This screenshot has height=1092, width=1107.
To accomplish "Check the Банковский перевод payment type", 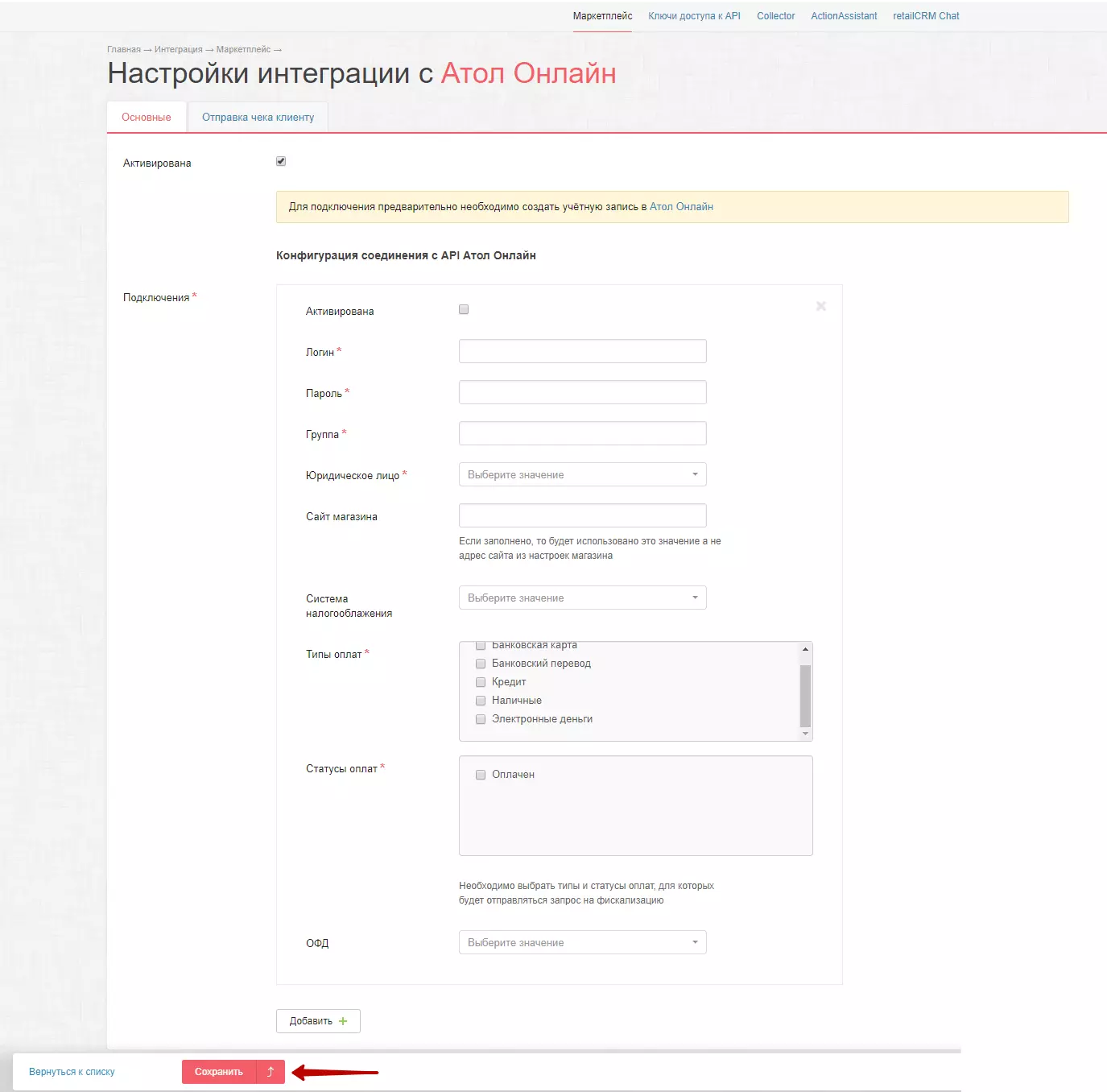I will pyautogui.click(x=481, y=664).
